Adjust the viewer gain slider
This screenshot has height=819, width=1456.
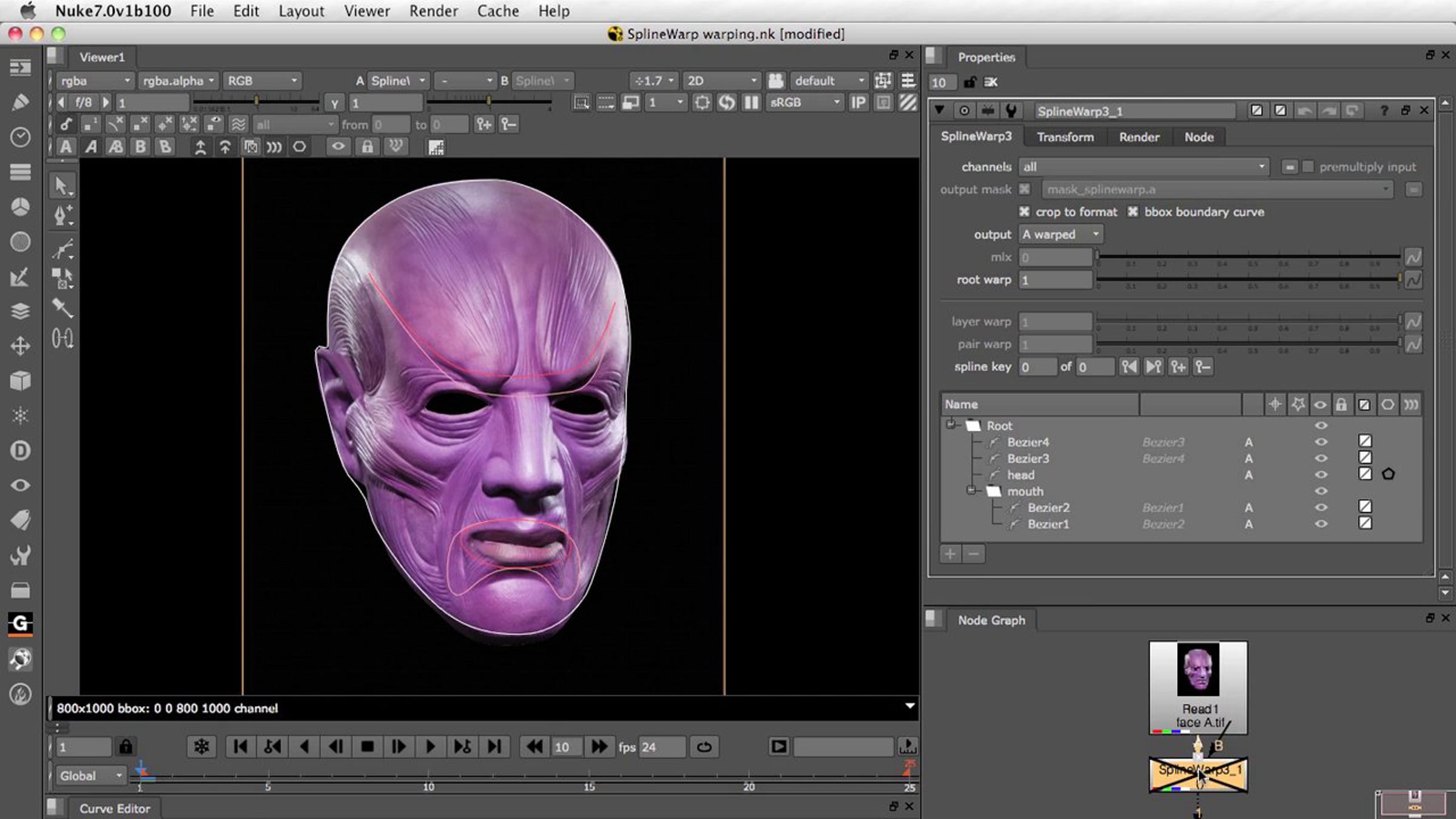(x=255, y=101)
